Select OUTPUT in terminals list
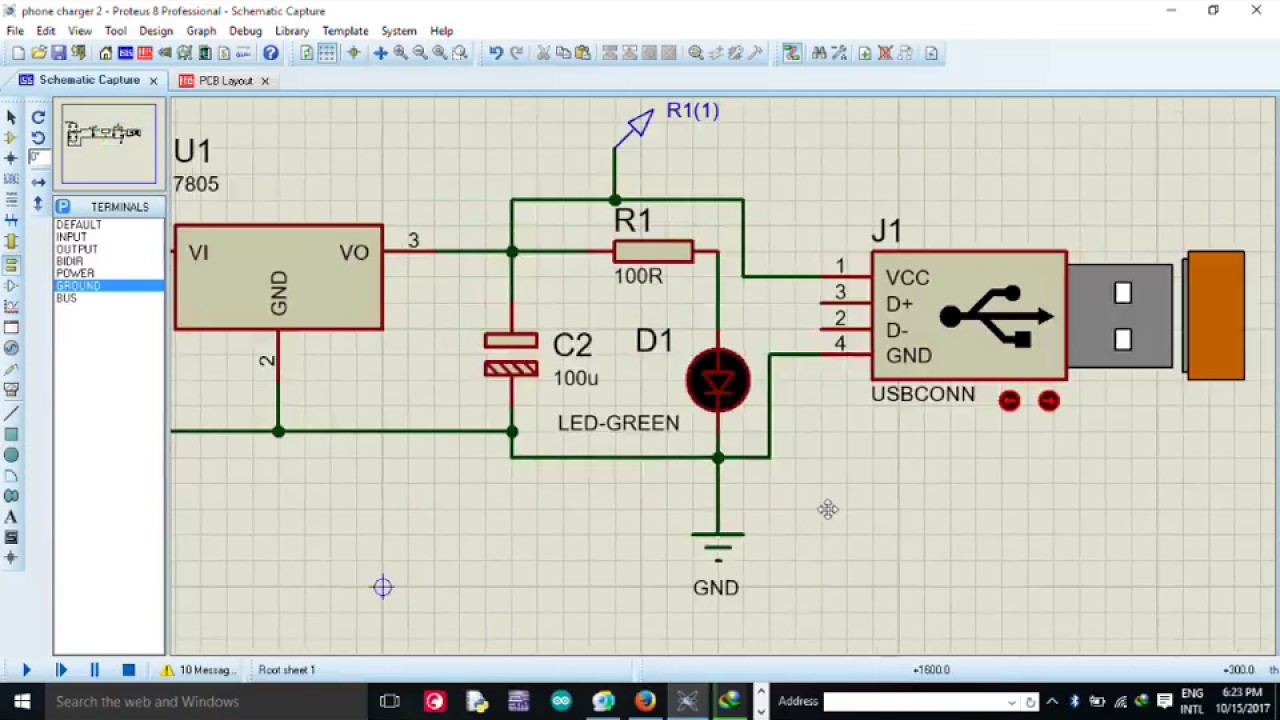This screenshot has height=720, width=1280. point(77,249)
